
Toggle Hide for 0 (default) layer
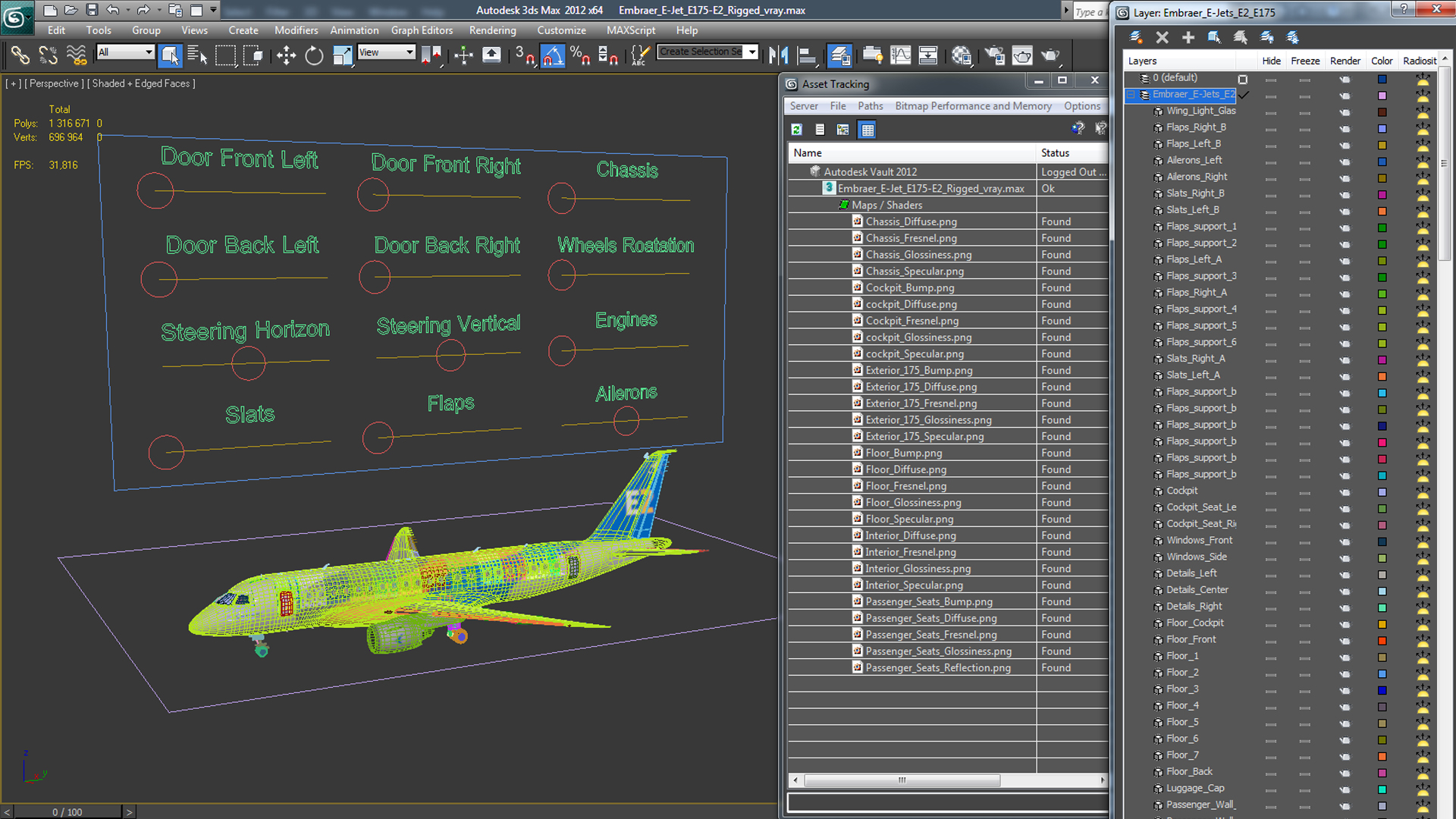point(1271,79)
